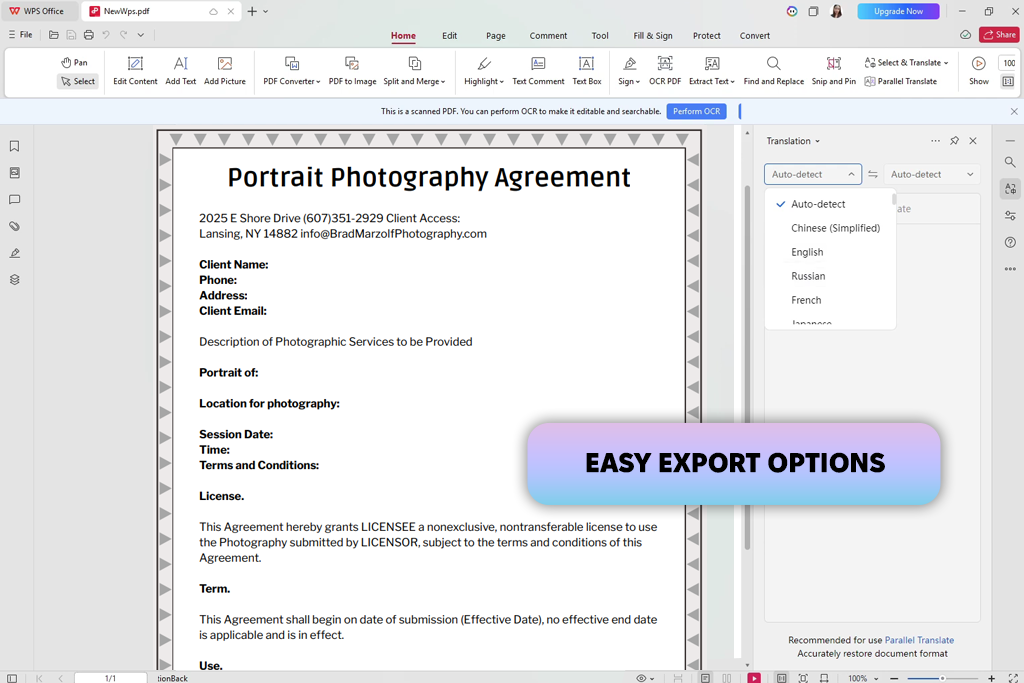Click the right sidebar help icon
Image resolution: width=1024 pixels, height=683 pixels.
(1010, 242)
